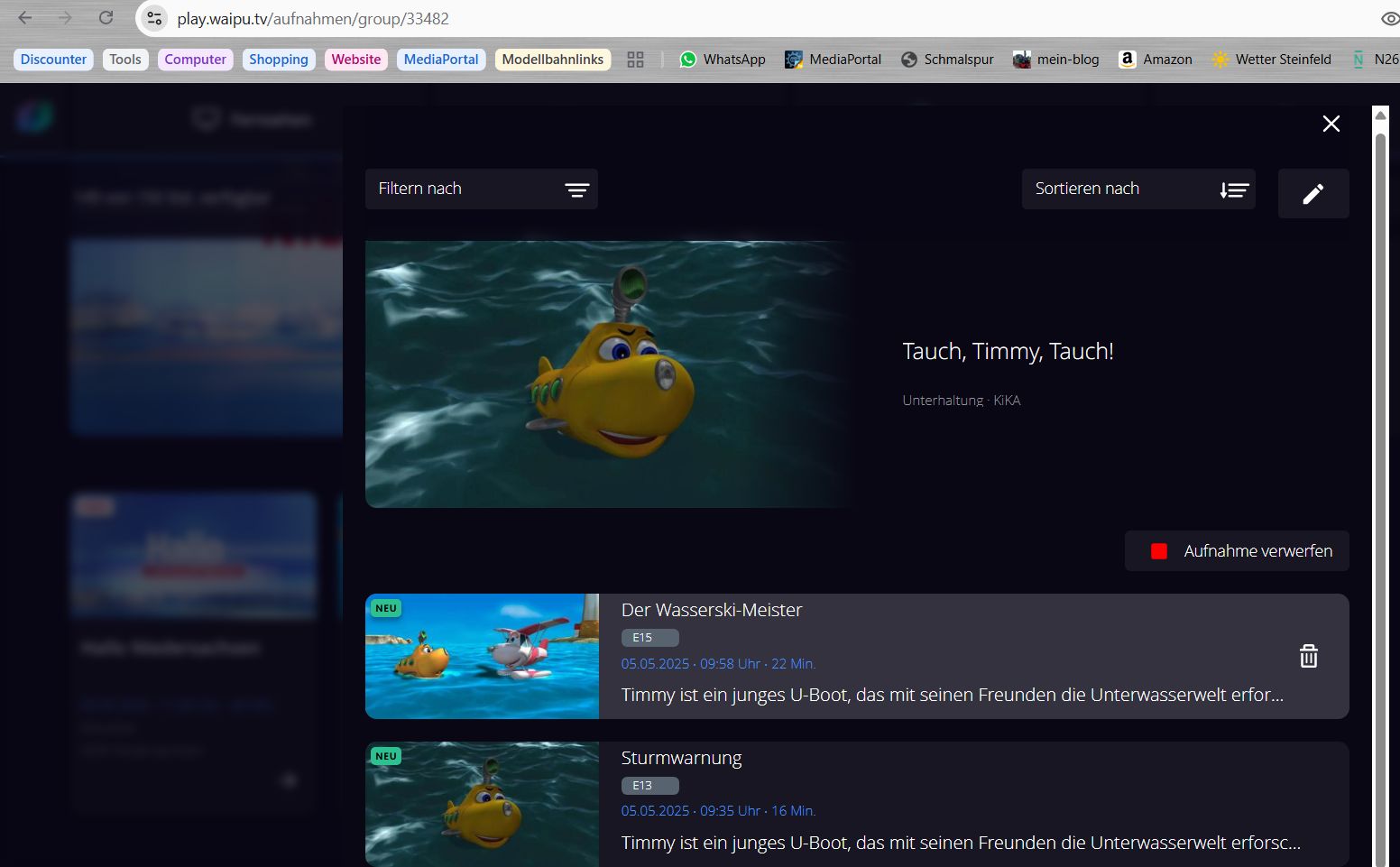Viewport: 1400px width, 867px height.
Task: Open the MediaPortal bookmark with icon
Action: (x=833, y=60)
